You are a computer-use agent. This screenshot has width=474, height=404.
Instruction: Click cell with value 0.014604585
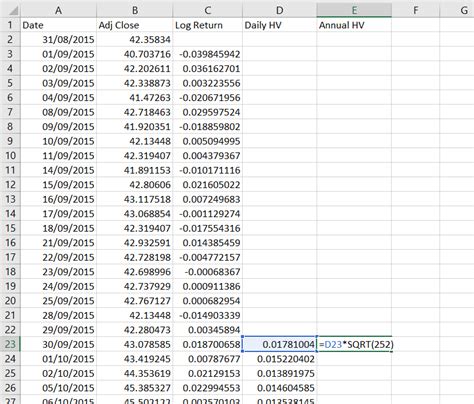(279, 387)
